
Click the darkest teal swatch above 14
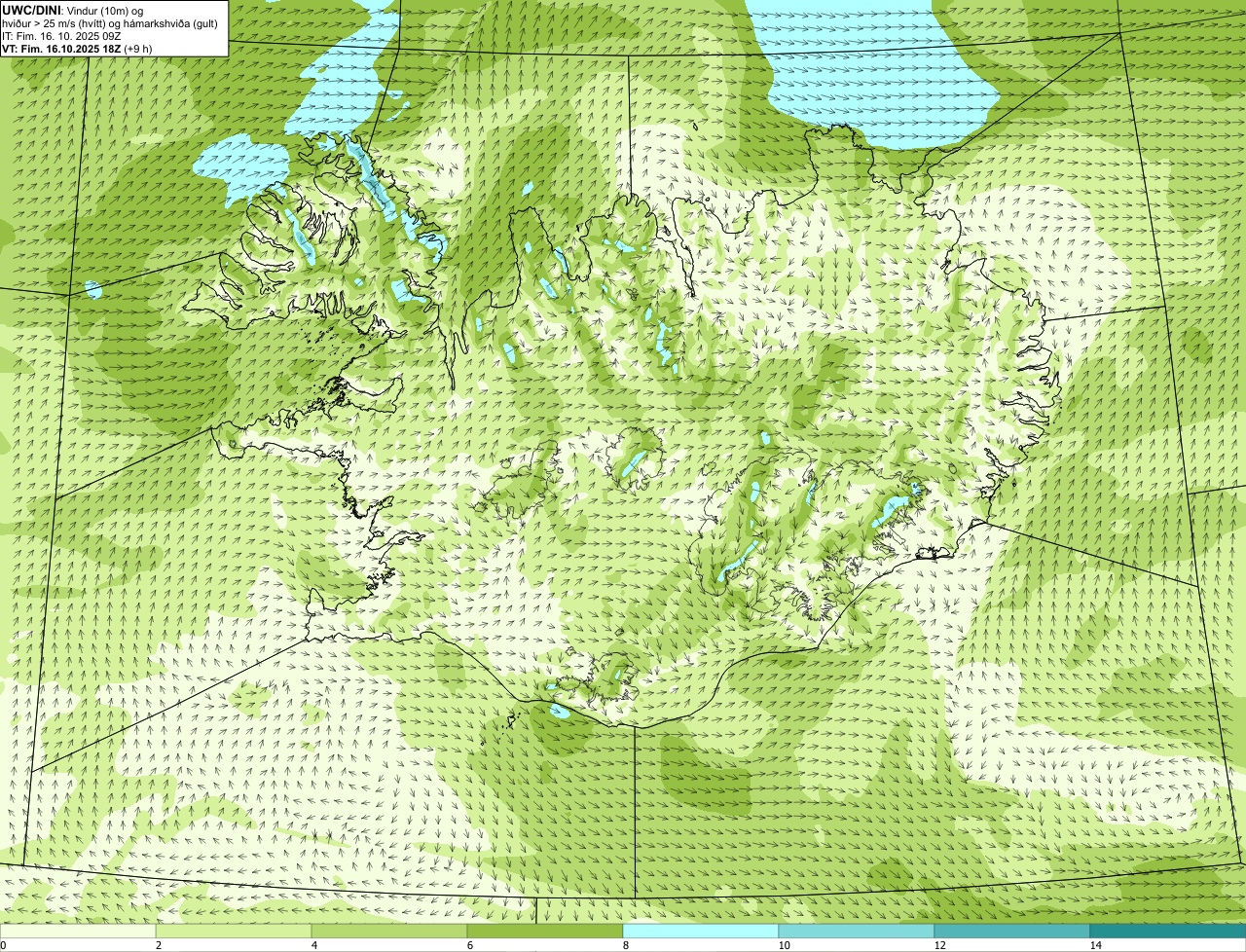click(1168, 931)
